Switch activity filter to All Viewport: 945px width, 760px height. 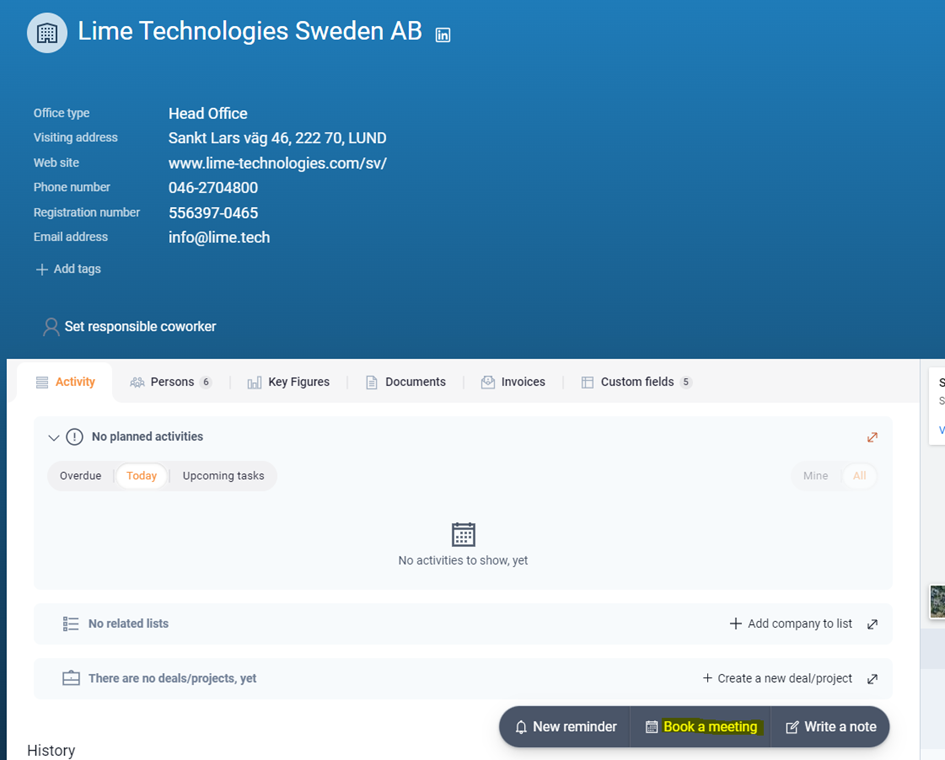859,476
